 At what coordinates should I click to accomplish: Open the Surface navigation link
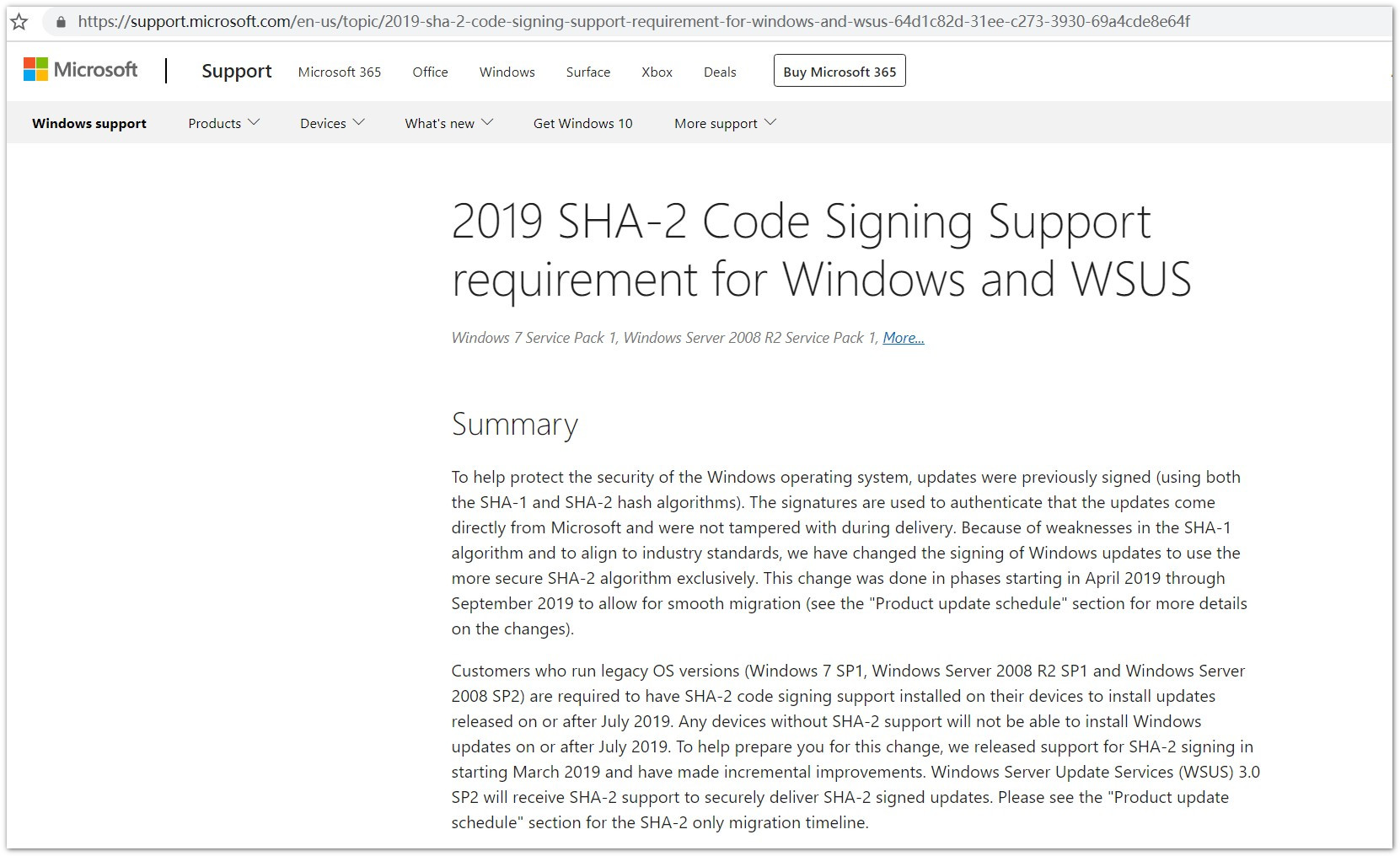(x=588, y=72)
